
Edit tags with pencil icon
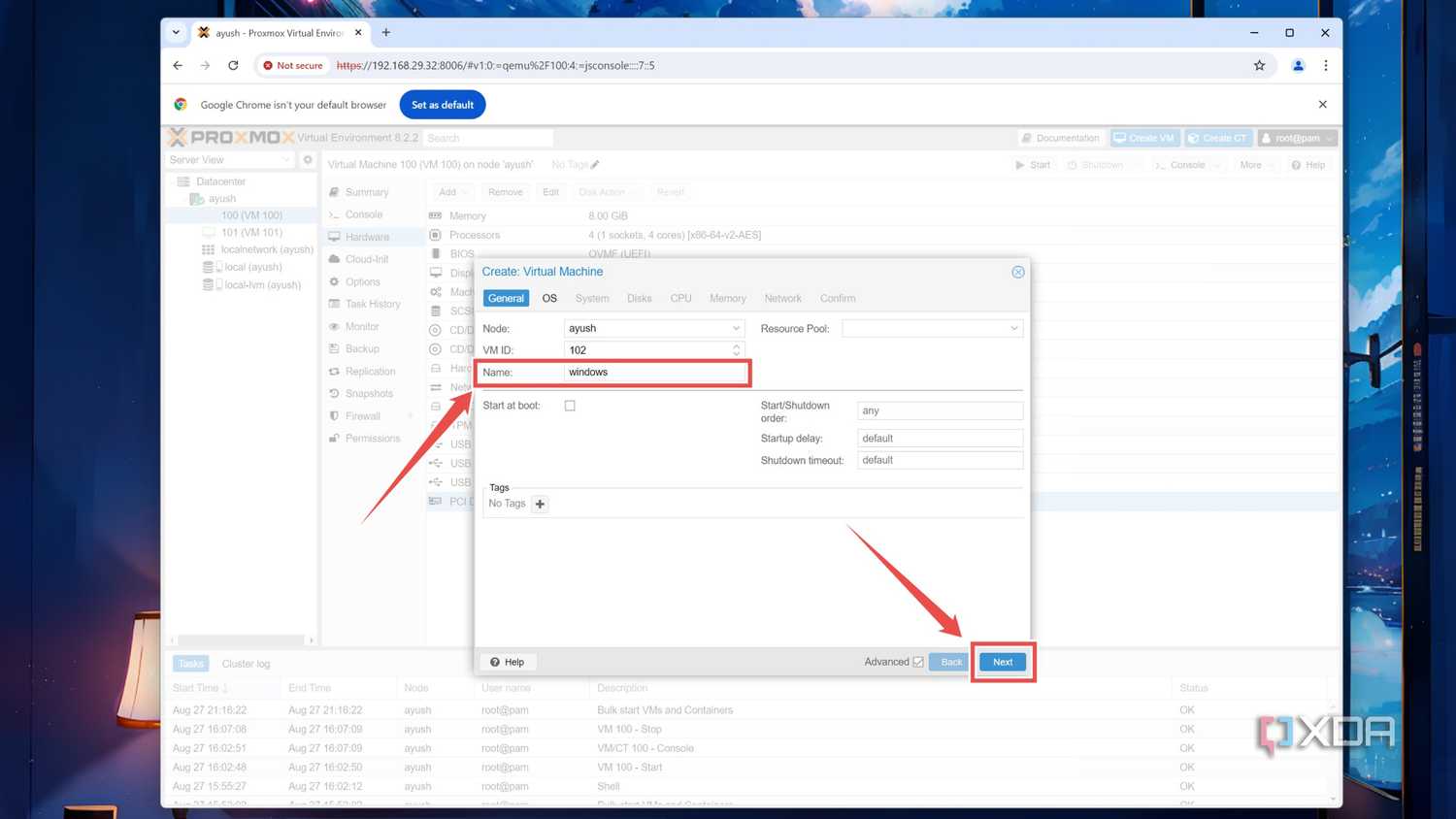pos(595,165)
